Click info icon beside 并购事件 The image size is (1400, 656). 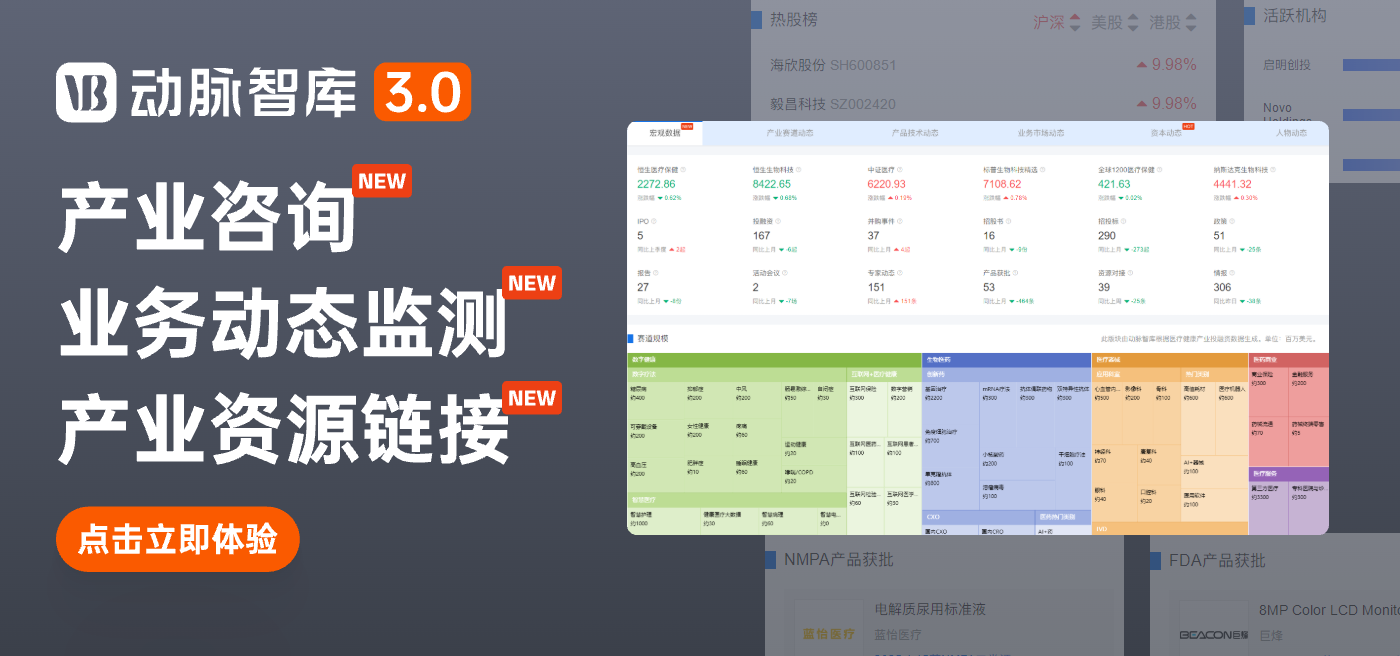(x=900, y=221)
